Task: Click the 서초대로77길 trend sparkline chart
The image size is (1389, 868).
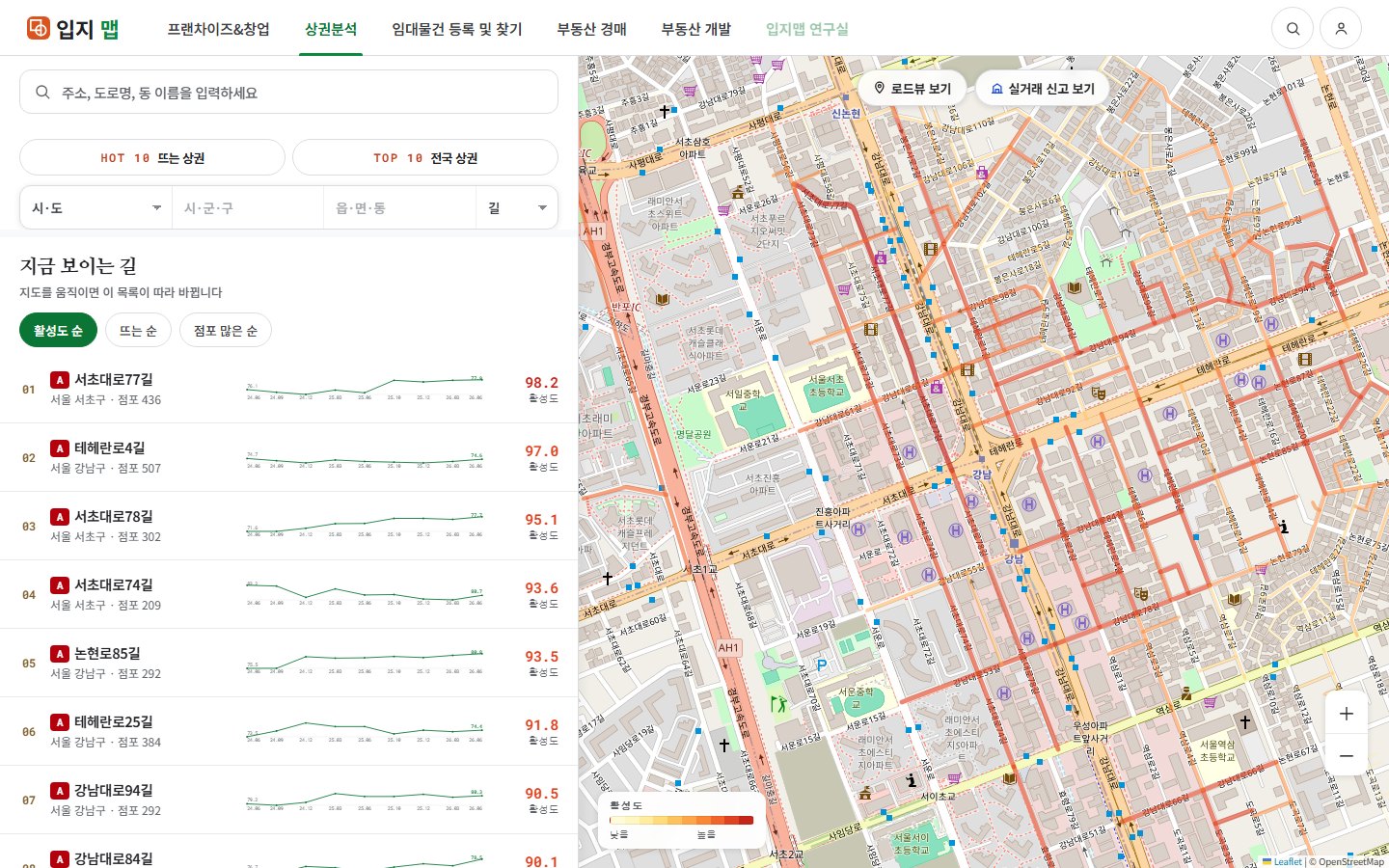Action: click(x=365, y=389)
